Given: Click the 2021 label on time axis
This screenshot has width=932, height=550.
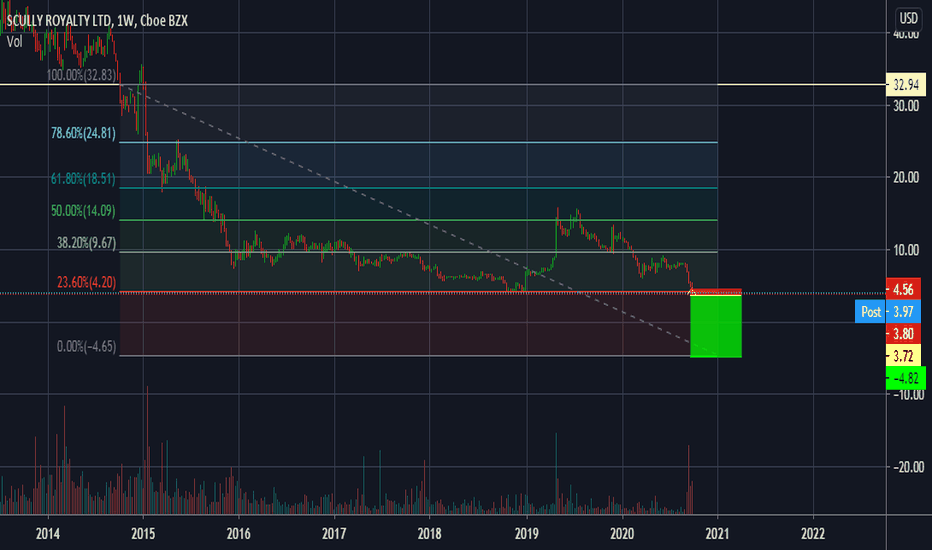Looking at the screenshot, I should pos(717,533).
